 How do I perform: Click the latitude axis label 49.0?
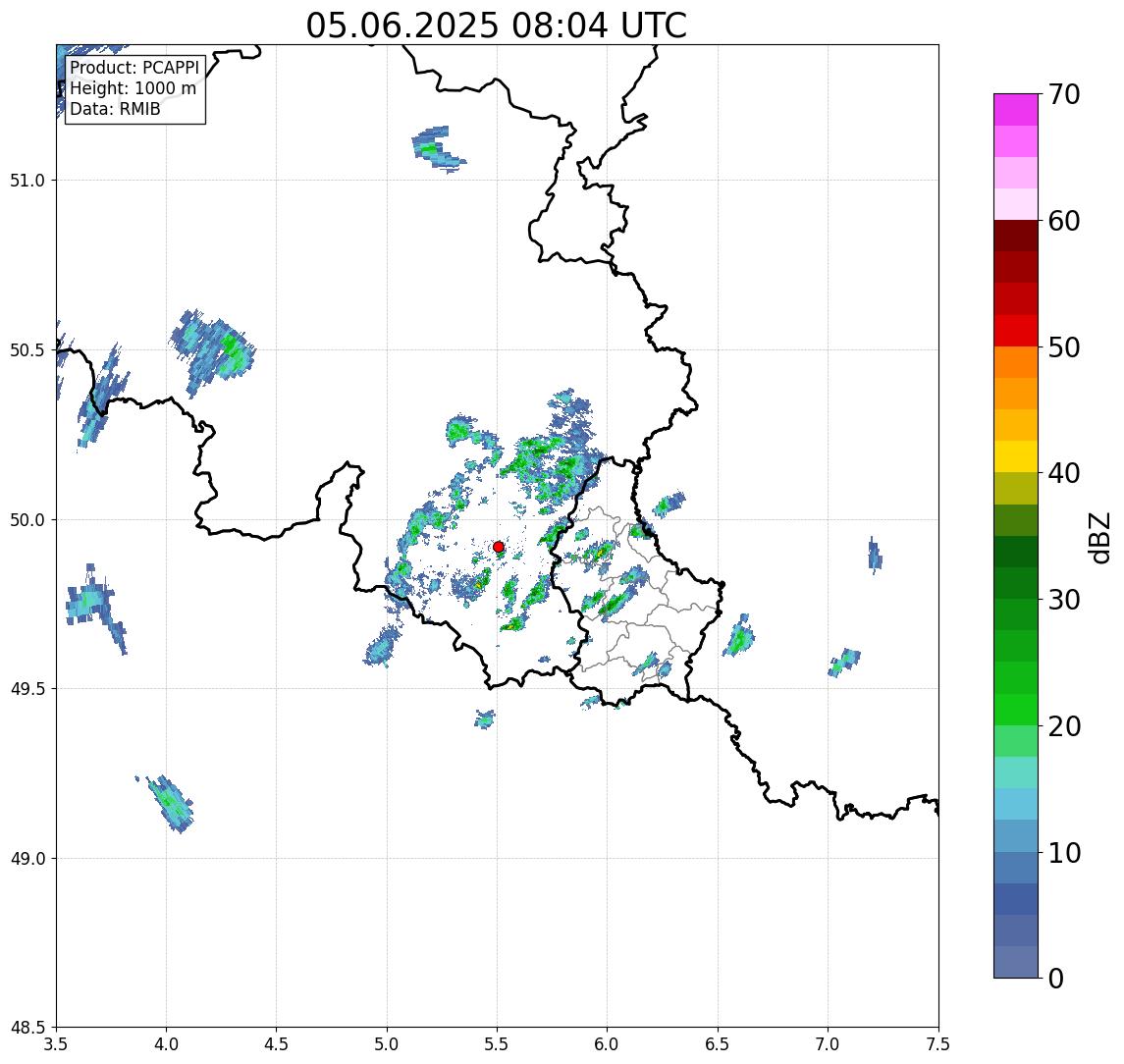[27, 858]
